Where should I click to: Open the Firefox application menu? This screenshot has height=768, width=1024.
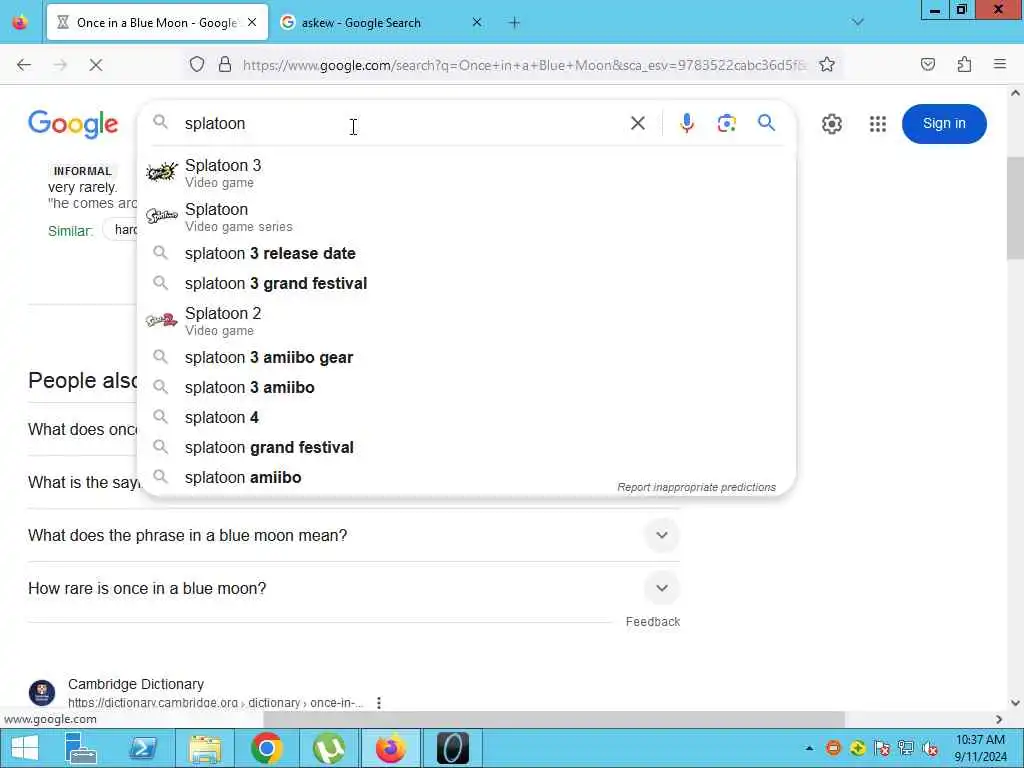coord(1000,65)
